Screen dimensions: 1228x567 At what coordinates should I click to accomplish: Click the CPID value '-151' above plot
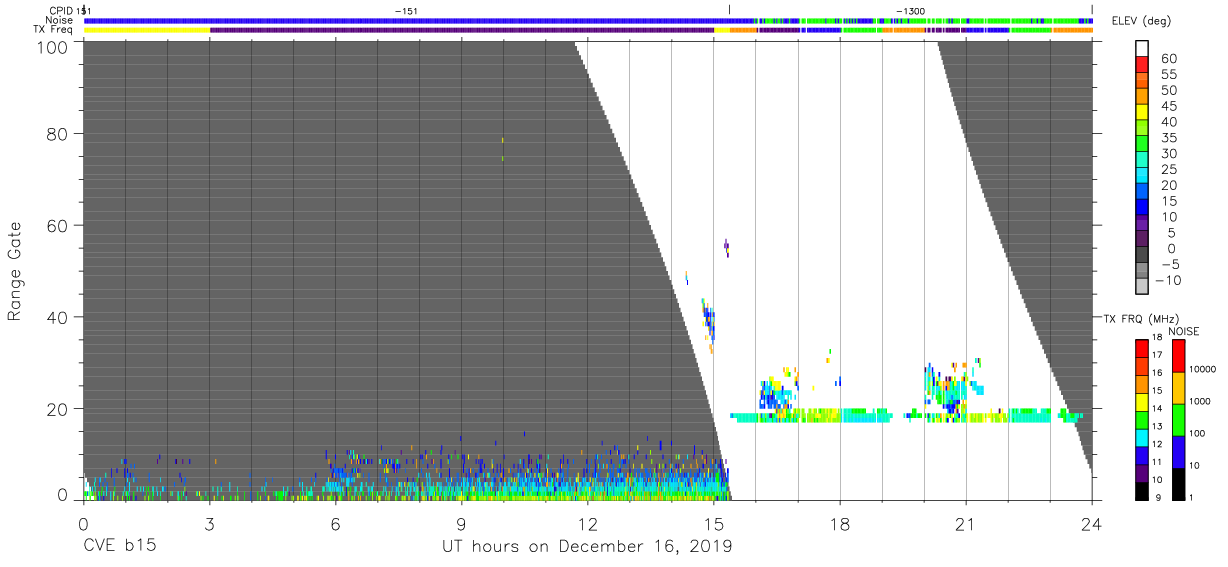(x=405, y=10)
